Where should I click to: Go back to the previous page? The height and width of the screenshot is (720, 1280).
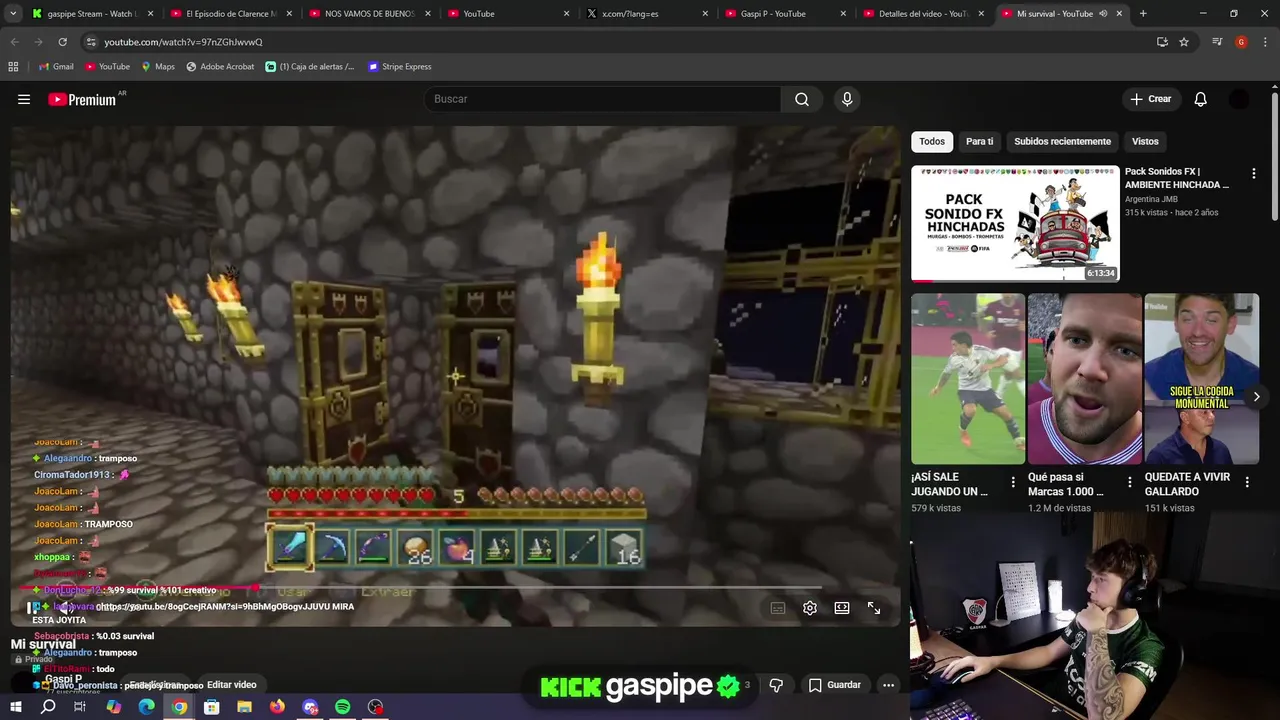15,42
